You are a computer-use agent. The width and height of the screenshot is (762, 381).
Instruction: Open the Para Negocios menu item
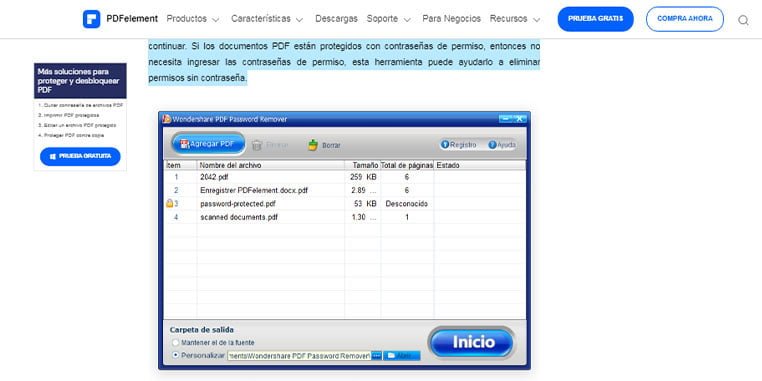[x=451, y=19]
